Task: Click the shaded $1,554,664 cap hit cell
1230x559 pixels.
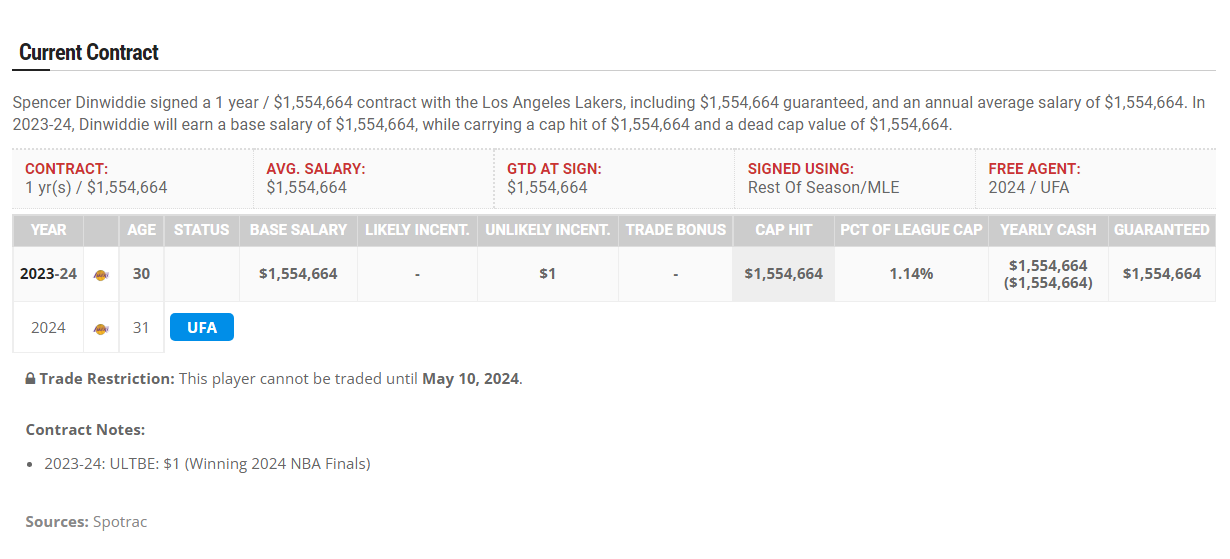Action: [784, 274]
